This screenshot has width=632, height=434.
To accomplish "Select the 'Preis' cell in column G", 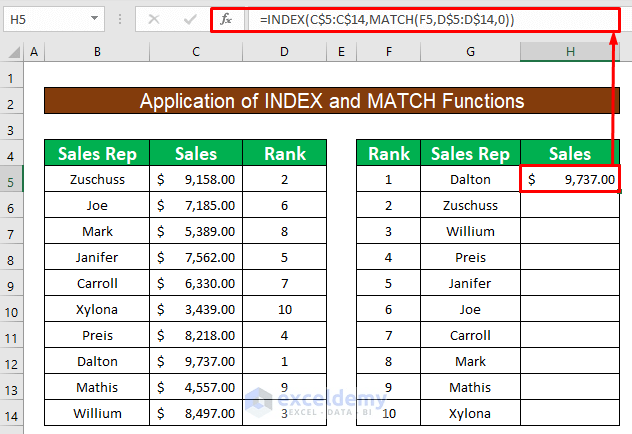I will (x=470, y=257).
